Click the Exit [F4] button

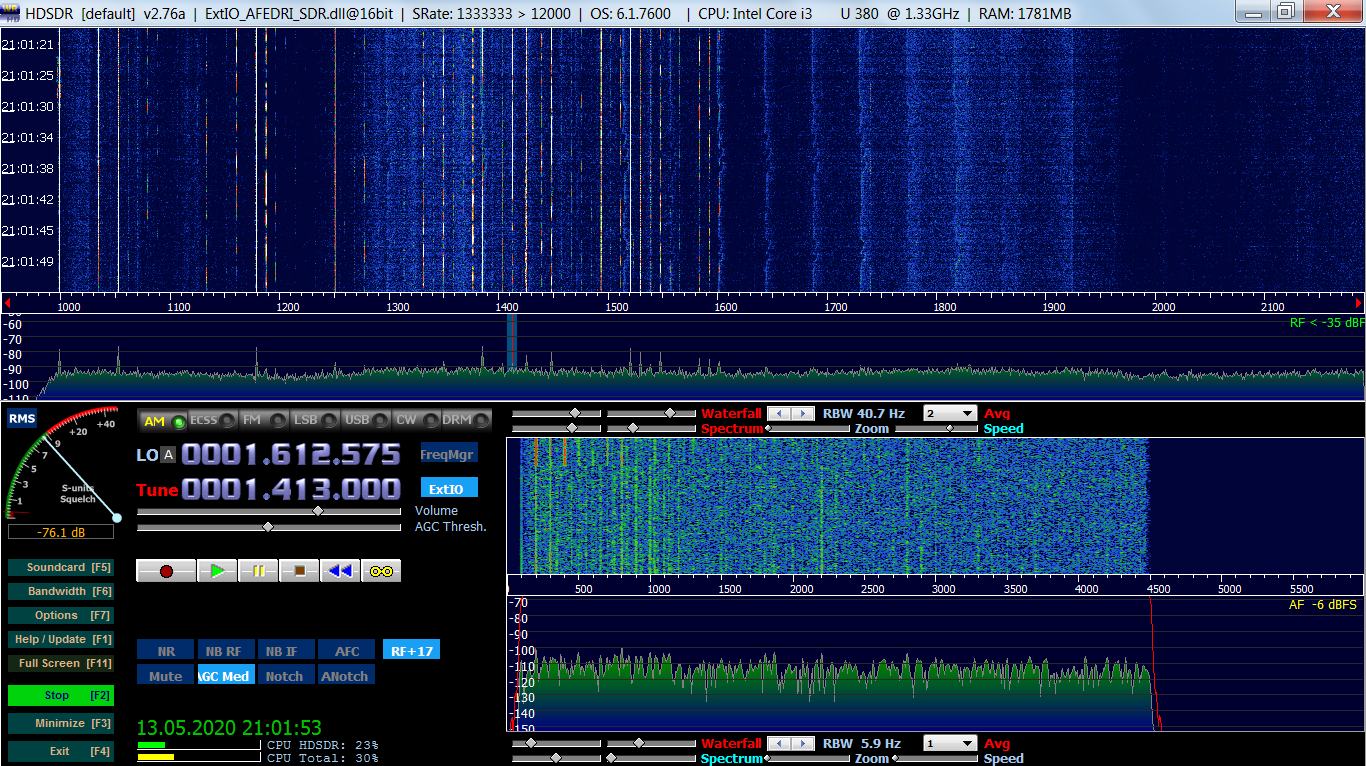pyautogui.click(x=60, y=751)
